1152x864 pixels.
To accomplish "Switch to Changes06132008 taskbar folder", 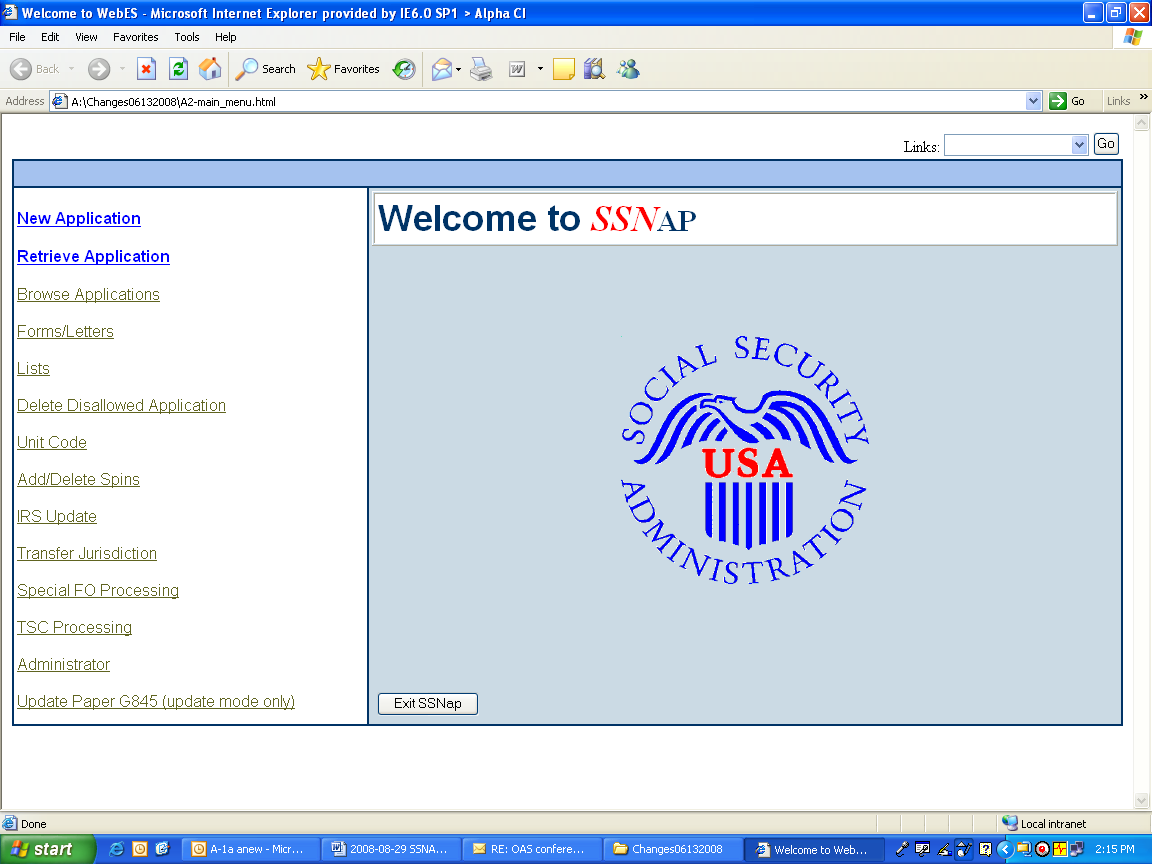I will click(672, 849).
